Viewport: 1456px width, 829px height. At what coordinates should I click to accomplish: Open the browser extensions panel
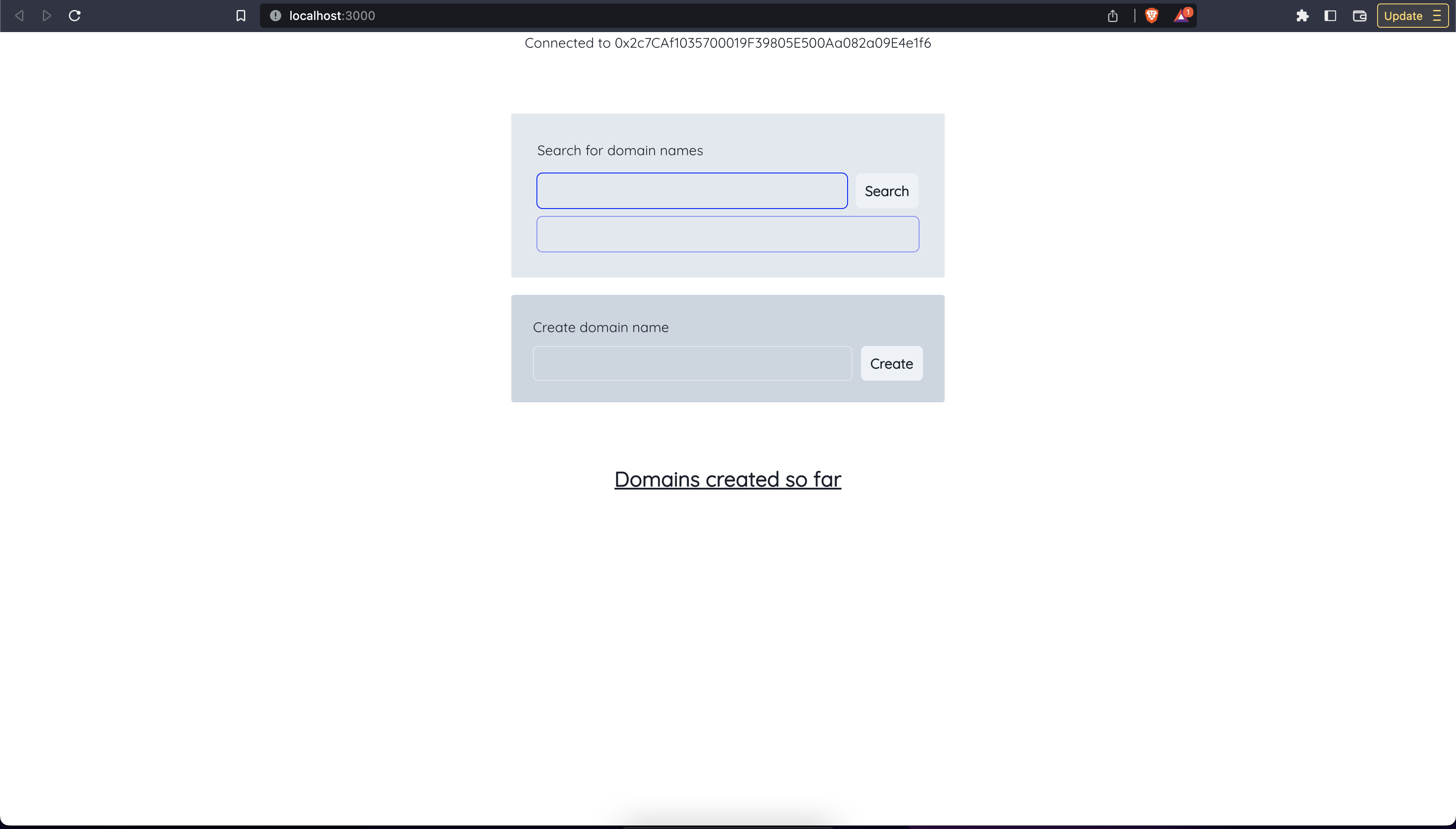click(x=1302, y=15)
